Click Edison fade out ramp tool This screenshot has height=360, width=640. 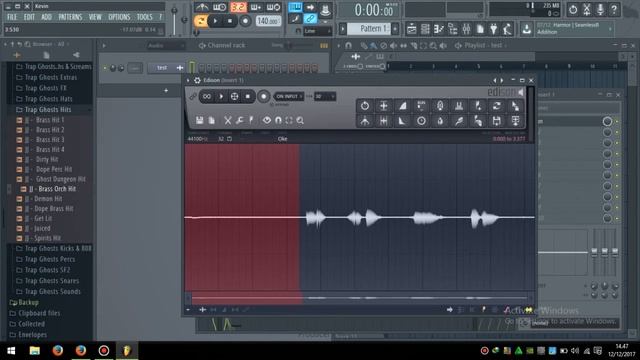tap(402, 121)
